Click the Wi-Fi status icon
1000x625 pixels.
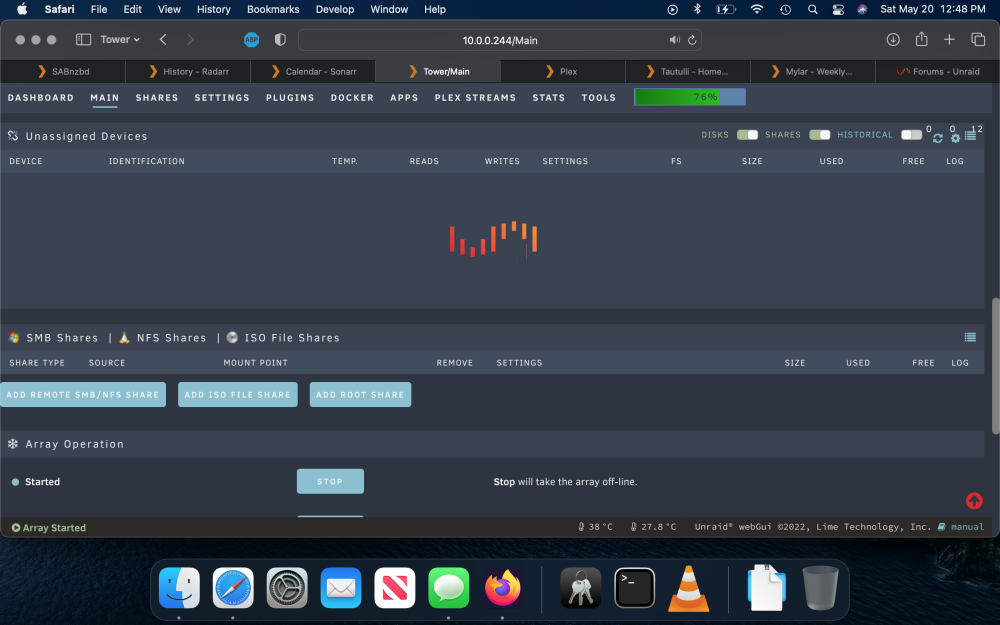pyautogui.click(x=757, y=10)
